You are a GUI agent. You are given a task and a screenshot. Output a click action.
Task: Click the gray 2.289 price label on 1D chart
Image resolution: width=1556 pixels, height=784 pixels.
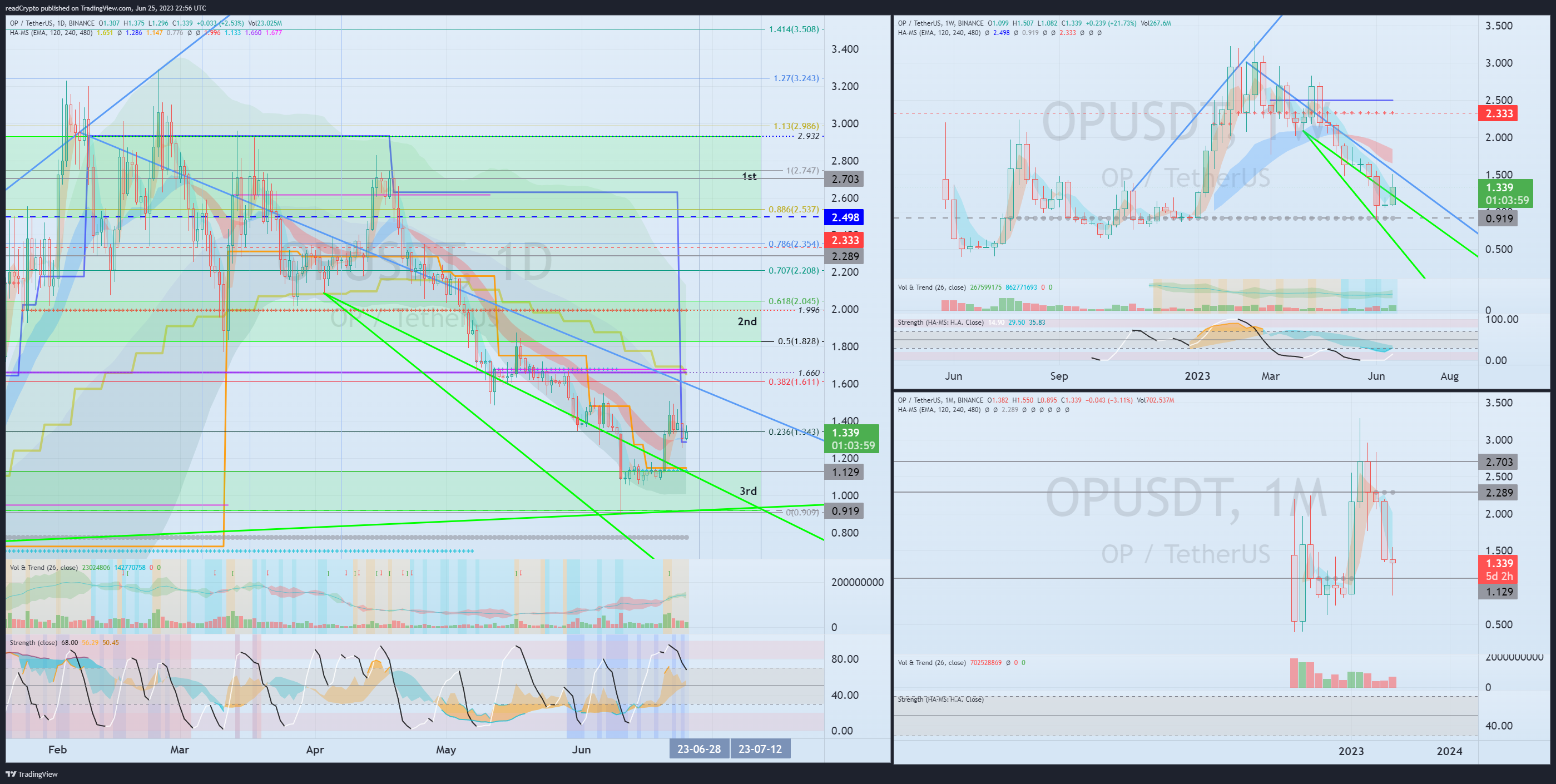pyautogui.click(x=844, y=256)
